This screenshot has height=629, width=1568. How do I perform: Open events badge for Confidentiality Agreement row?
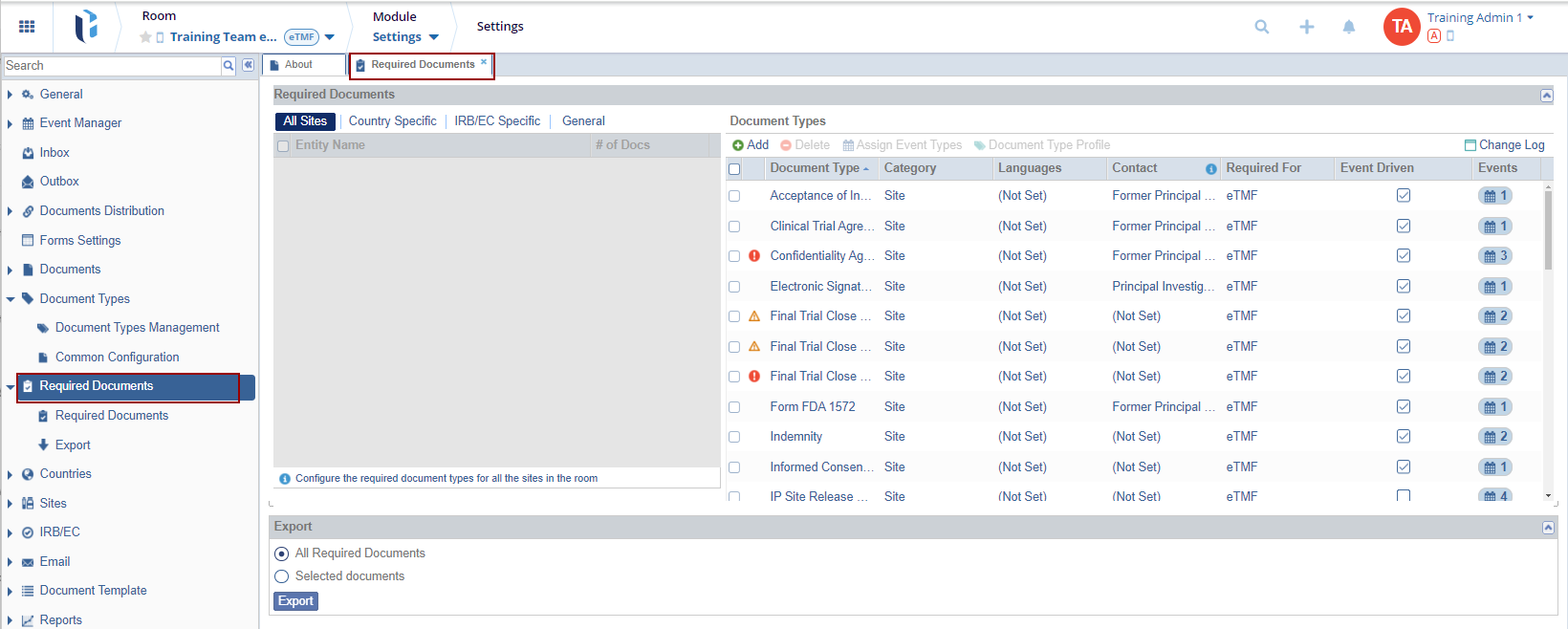[x=1495, y=256]
